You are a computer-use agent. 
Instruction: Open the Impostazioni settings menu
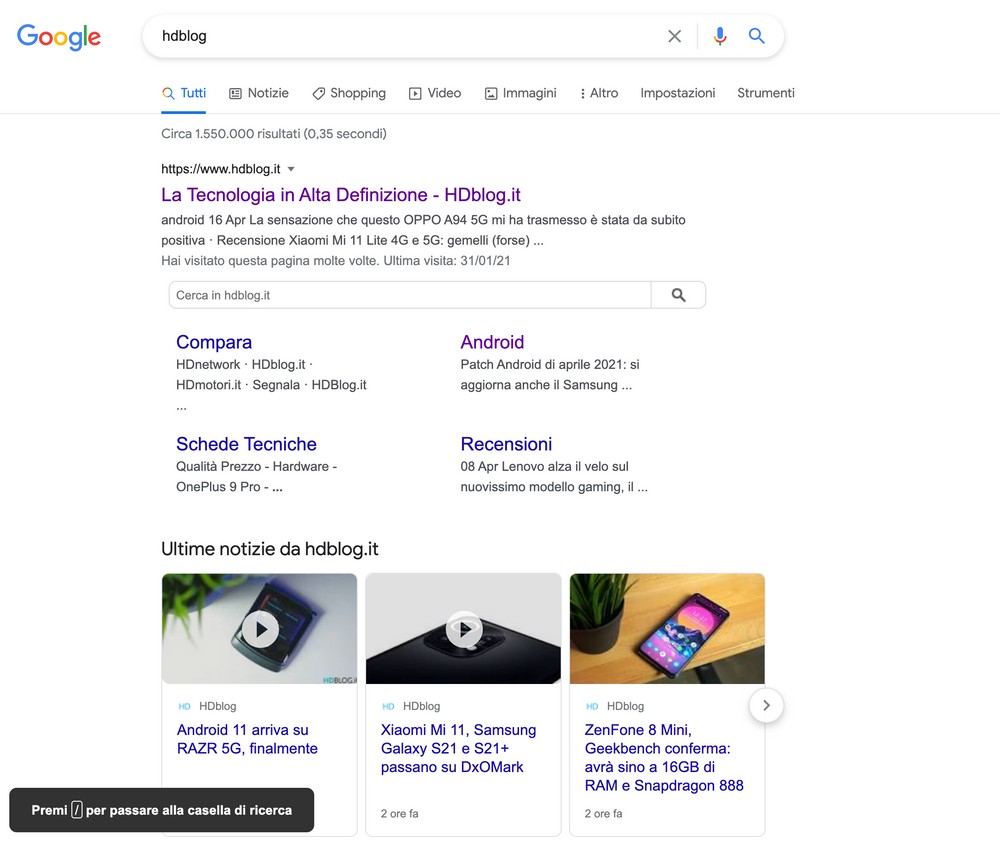(677, 93)
